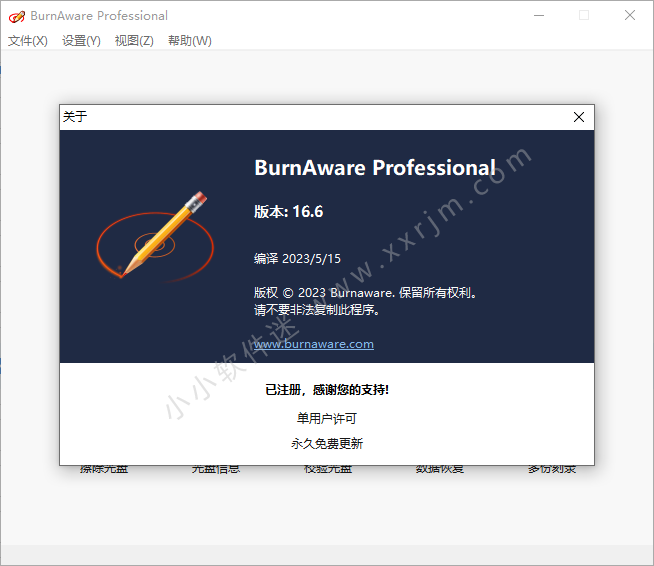Click the BurnAware Professional heading in dialog

click(x=375, y=168)
